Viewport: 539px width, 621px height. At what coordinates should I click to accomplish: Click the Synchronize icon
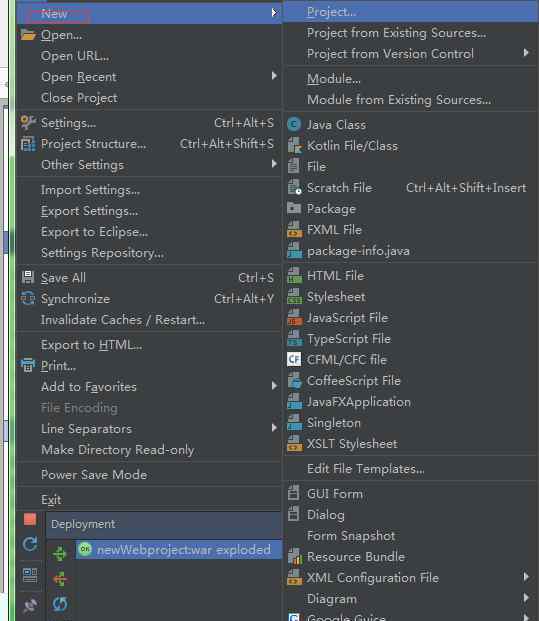[28, 298]
